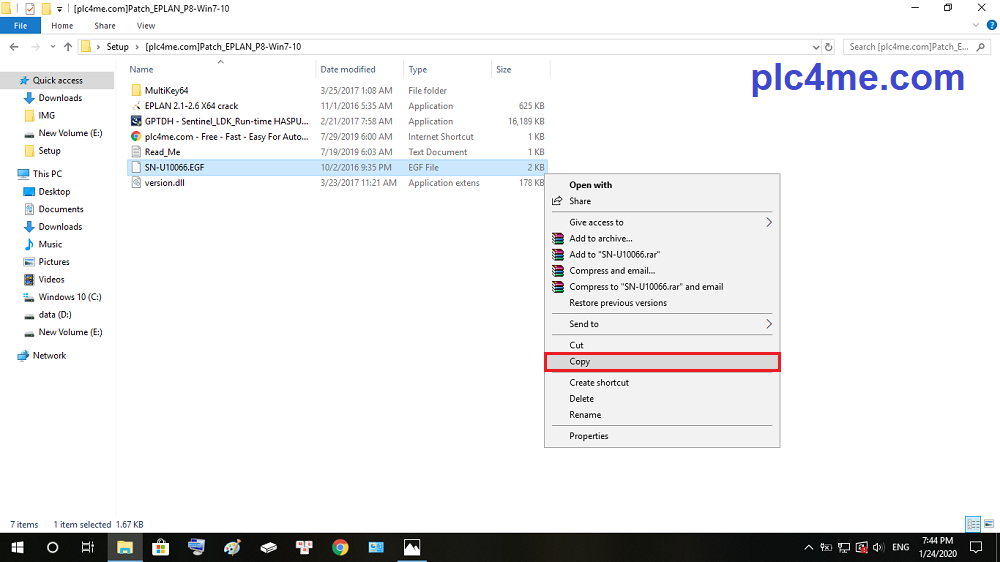Open the Windows Start menu

(x=17, y=547)
